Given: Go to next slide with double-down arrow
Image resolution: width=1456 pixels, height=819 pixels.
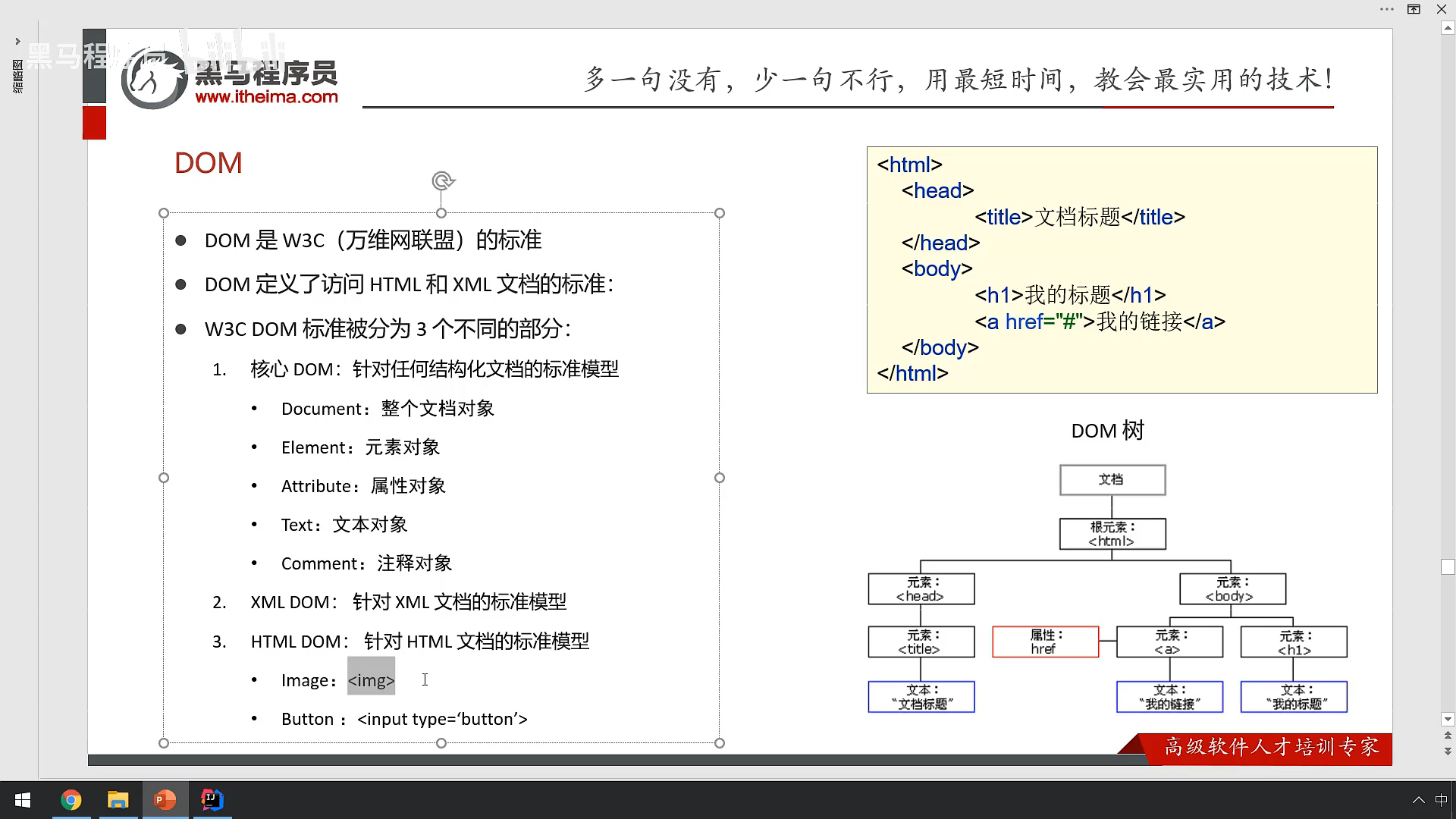Looking at the screenshot, I should coord(1448,751).
